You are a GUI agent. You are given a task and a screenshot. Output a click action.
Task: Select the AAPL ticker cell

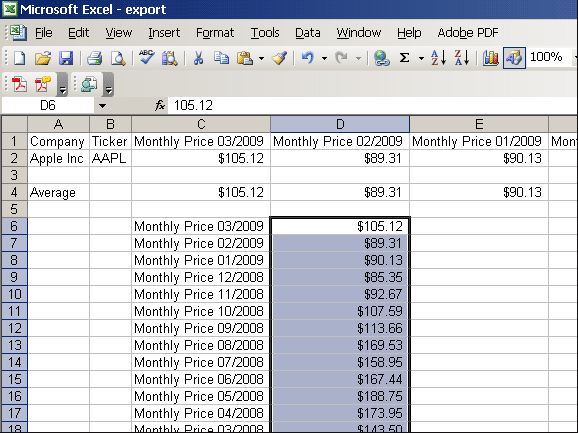[x=110, y=158]
